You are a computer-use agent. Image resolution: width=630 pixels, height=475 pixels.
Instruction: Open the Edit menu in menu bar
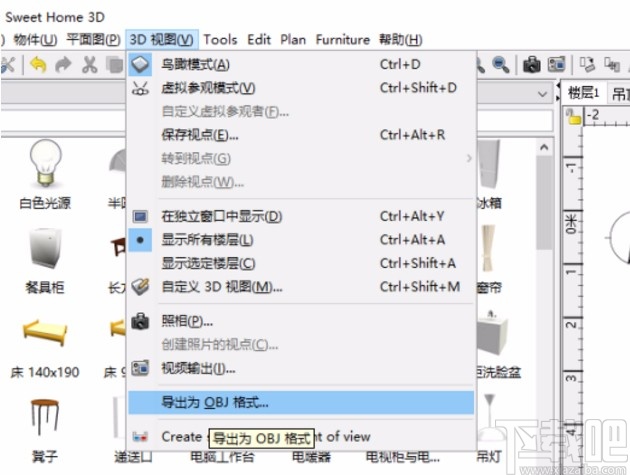259,40
